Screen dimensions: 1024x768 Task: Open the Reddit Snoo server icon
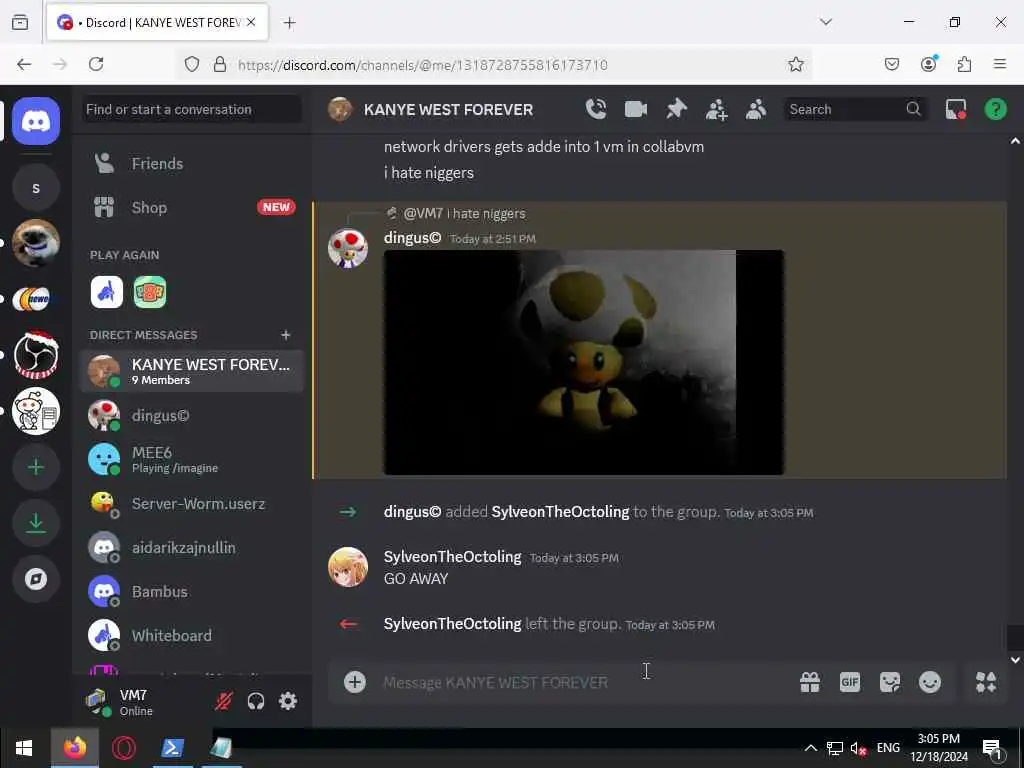(x=36, y=411)
